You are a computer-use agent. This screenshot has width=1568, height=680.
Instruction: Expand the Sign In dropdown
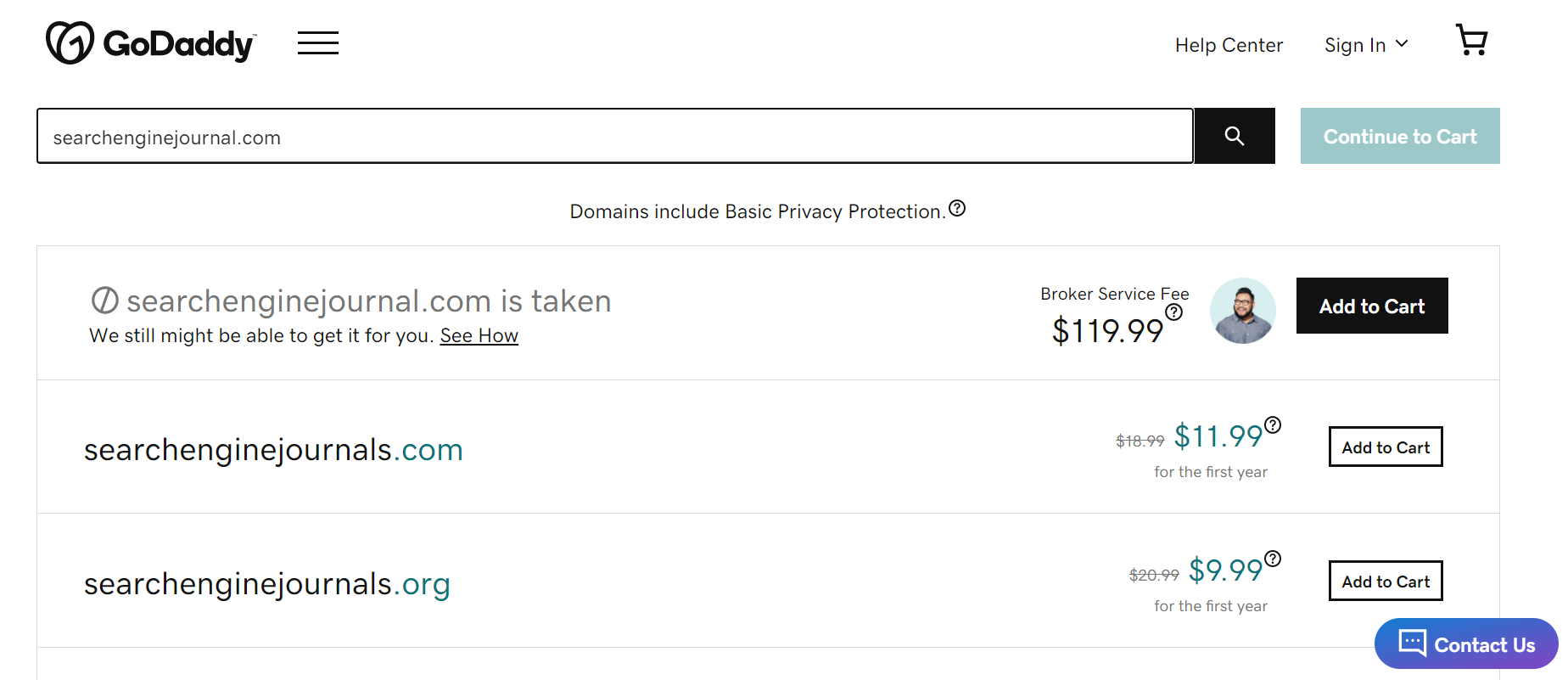[1366, 45]
